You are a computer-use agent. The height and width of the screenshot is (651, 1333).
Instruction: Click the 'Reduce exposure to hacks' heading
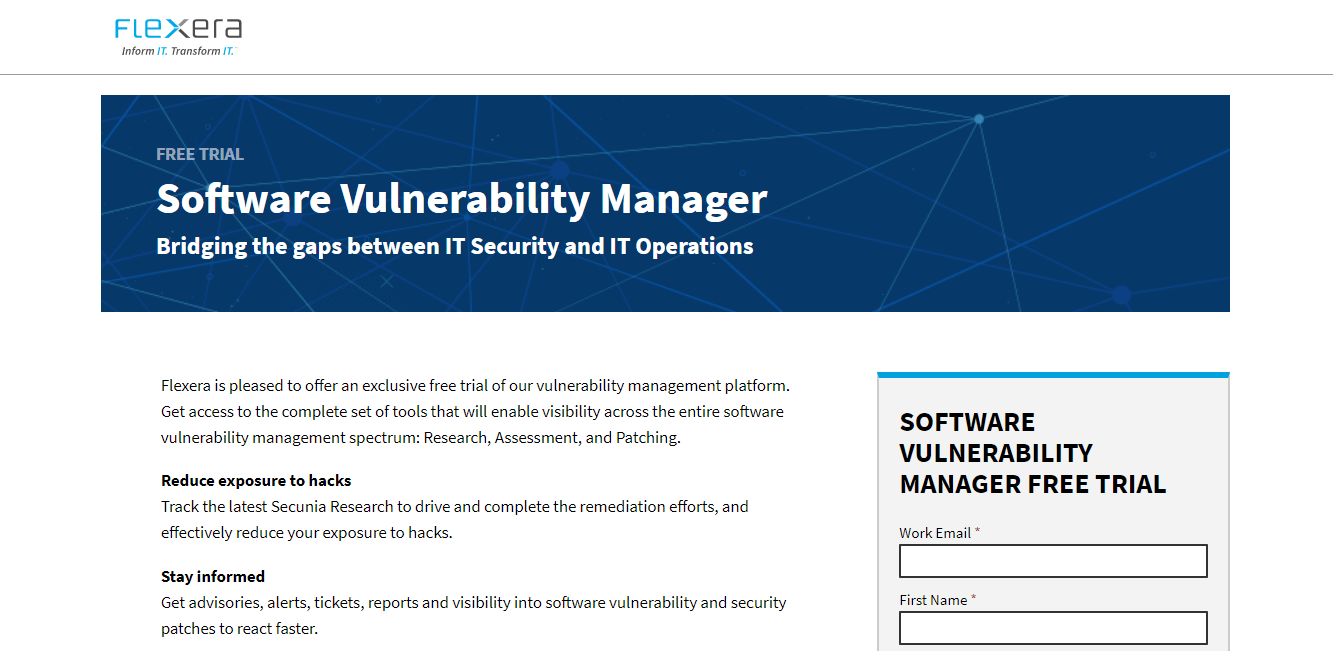coord(256,481)
